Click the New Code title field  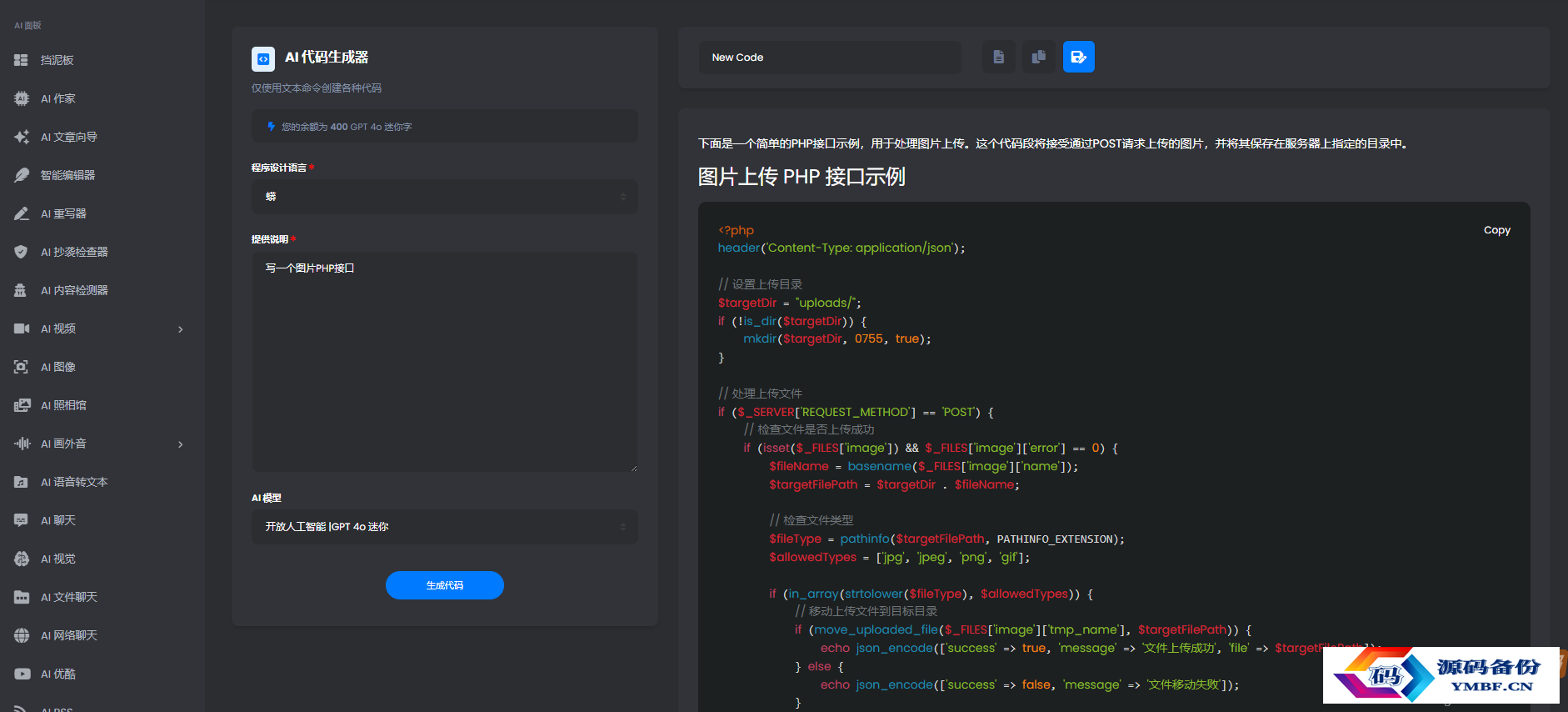pos(830,58)
